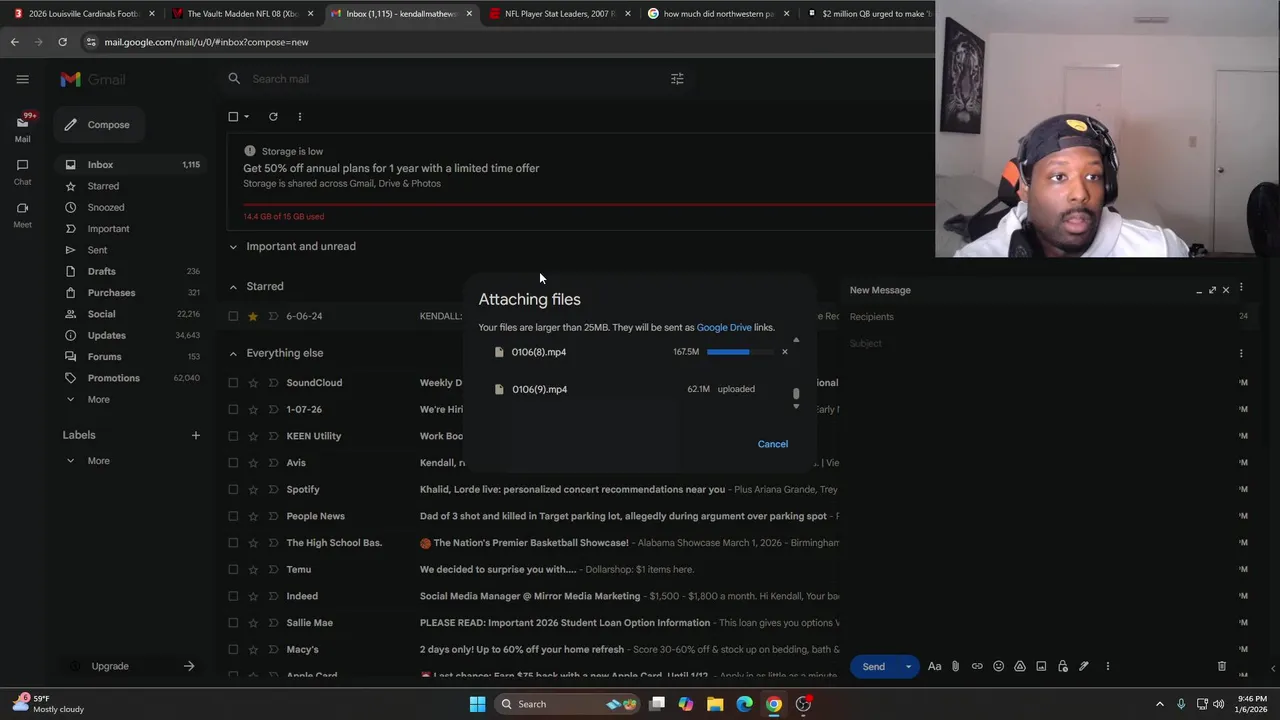1280x720 pixels.
Task: Unstar the 6-06-24 email
Action: tap(253, 316)
